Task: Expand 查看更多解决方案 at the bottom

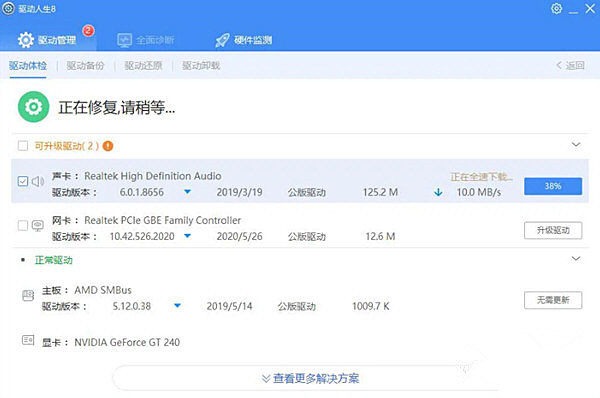Action: point(310,378)
